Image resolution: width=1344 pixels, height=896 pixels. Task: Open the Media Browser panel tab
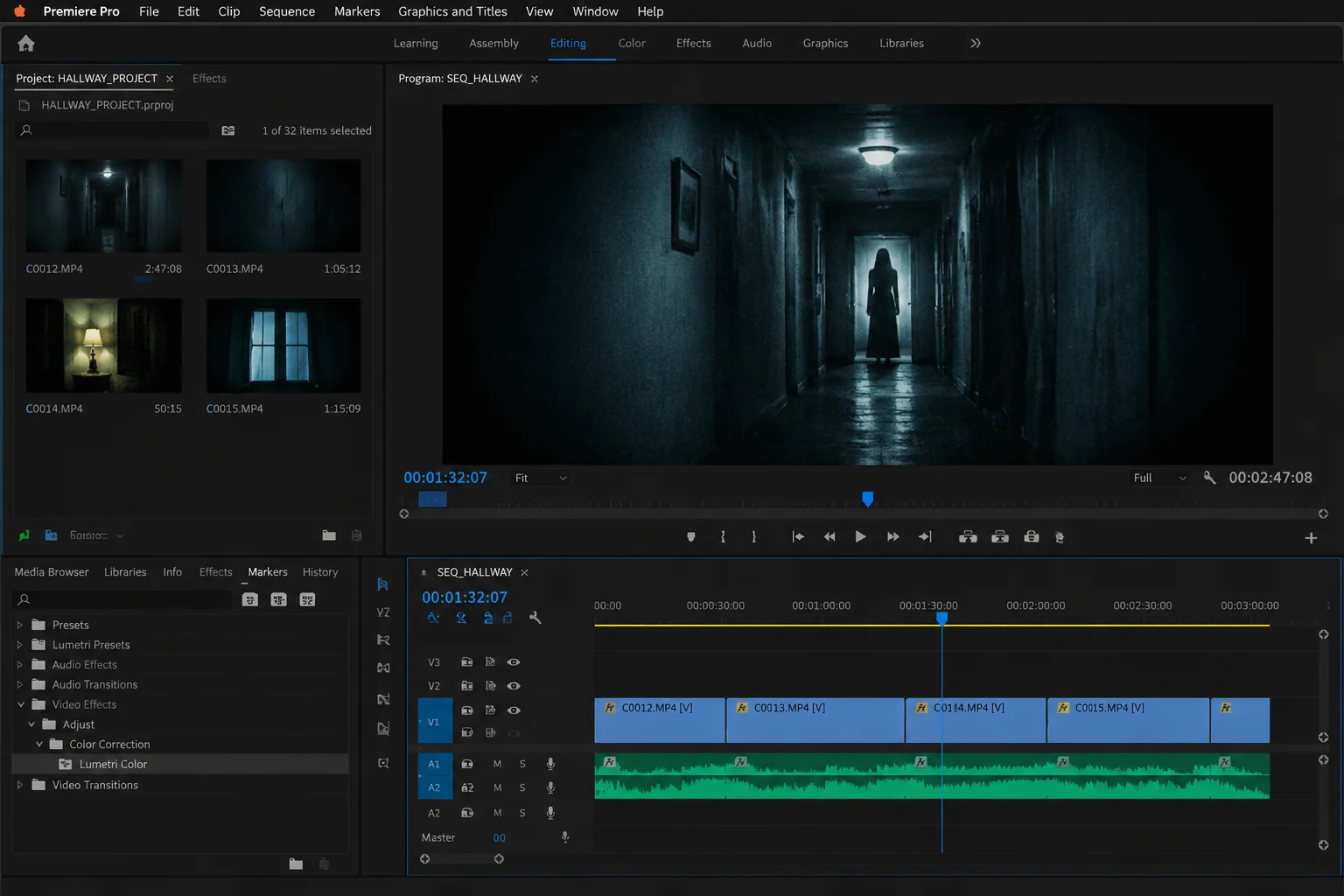52,571
